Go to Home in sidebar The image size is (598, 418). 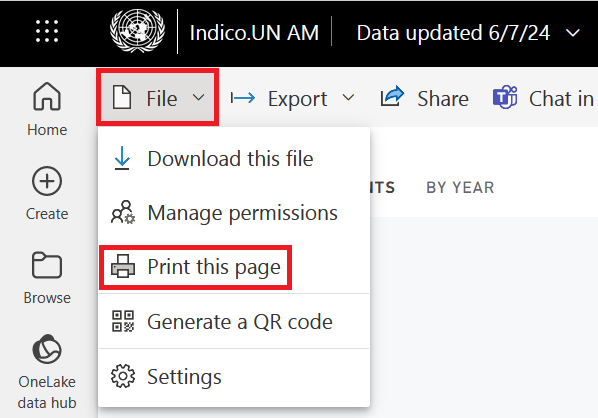coord(47,109)
